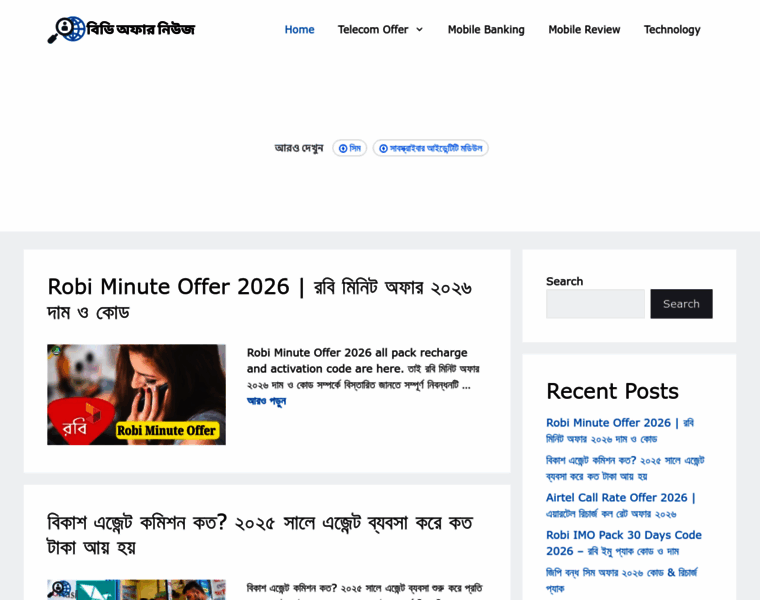
Task: Open Telecom Offer menu link
Action: click(x=373, y=30)
